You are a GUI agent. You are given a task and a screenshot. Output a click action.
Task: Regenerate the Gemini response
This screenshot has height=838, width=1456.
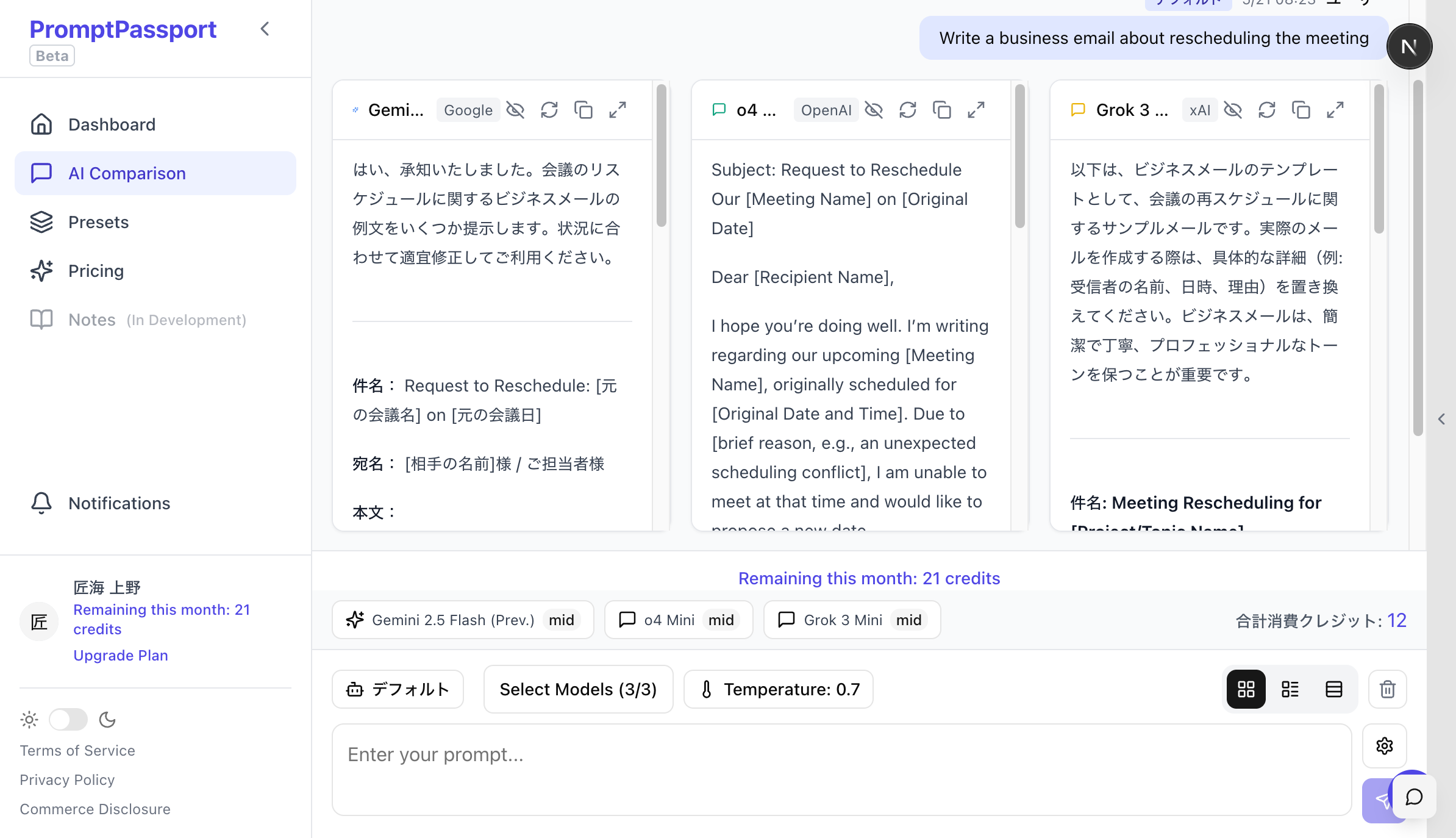(549, 110)
